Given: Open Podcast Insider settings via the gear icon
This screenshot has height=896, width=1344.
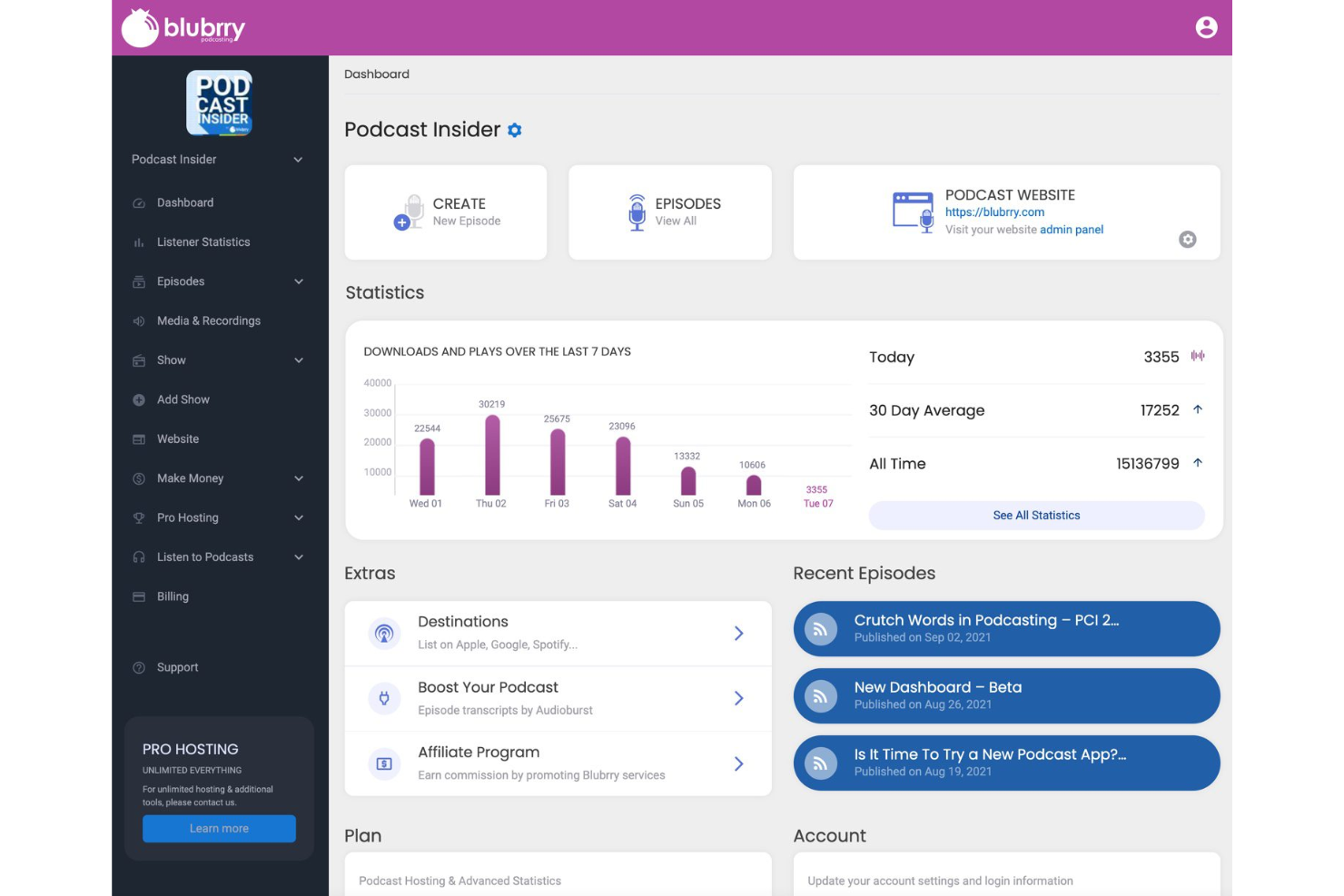Looking at the screenshot, I should [514, 130].
